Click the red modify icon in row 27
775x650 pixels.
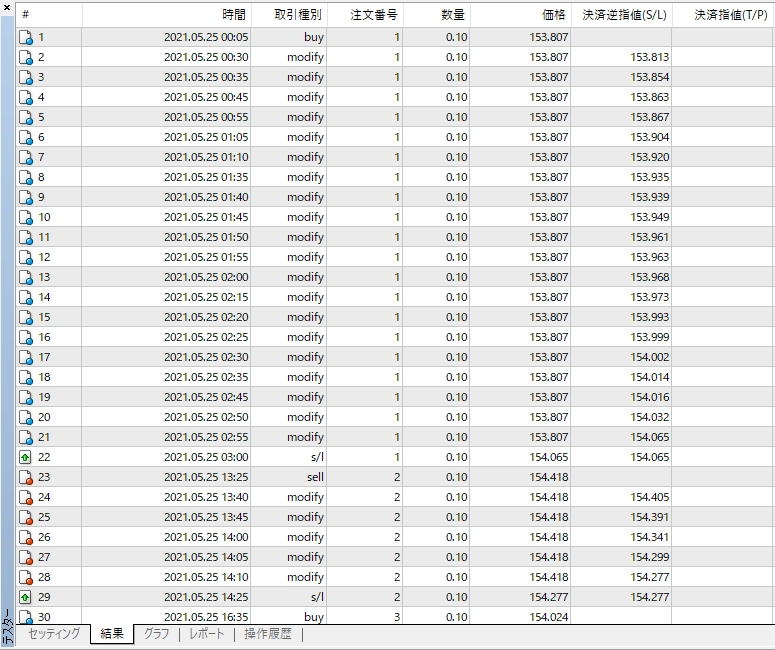pos(26,558)
